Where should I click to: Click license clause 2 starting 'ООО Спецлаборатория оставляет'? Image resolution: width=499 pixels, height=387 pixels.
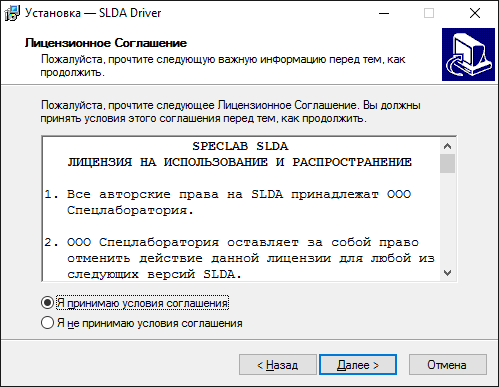point(240,258)
